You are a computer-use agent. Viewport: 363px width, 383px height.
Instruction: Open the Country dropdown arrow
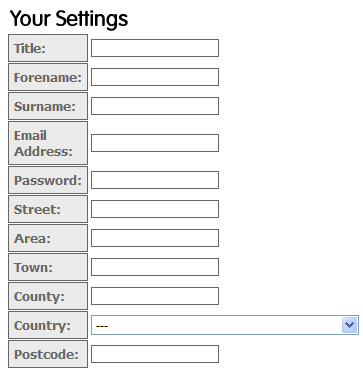point(349,325)
